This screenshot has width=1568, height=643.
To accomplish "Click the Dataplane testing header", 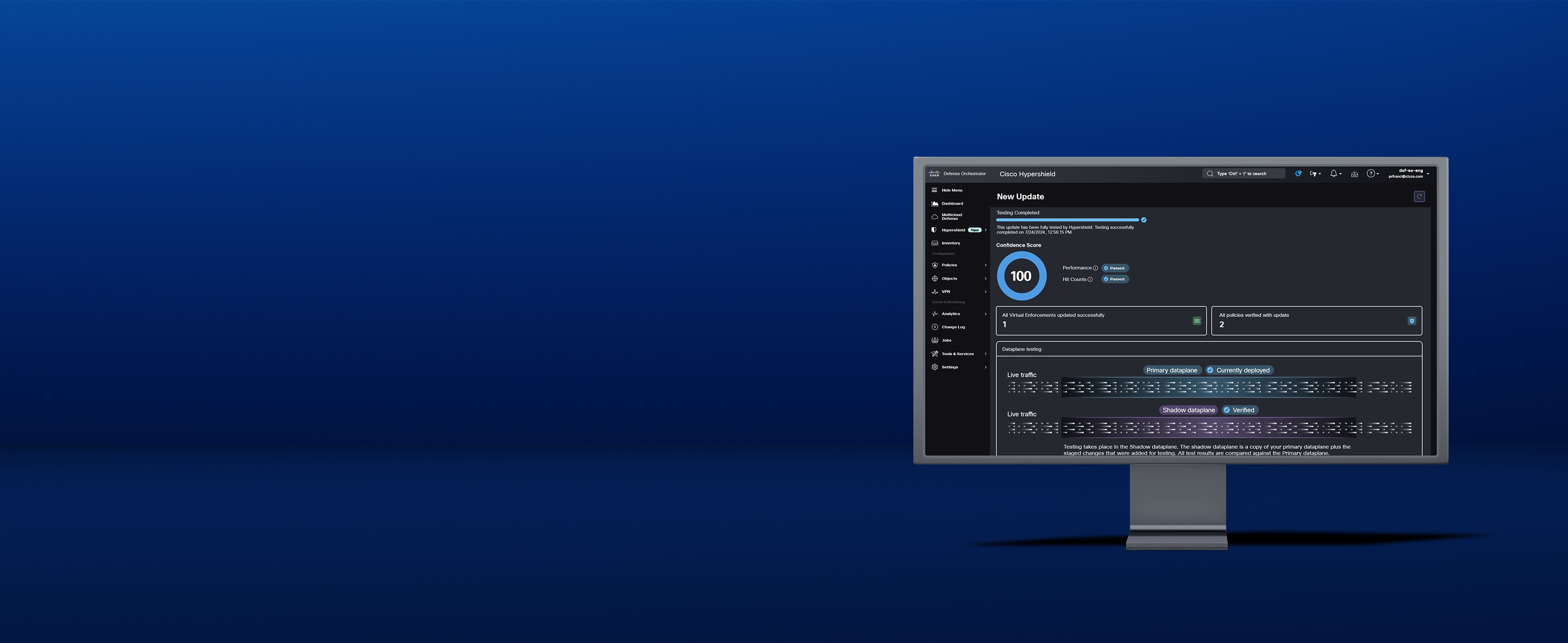I will [x=1209, y=349].
